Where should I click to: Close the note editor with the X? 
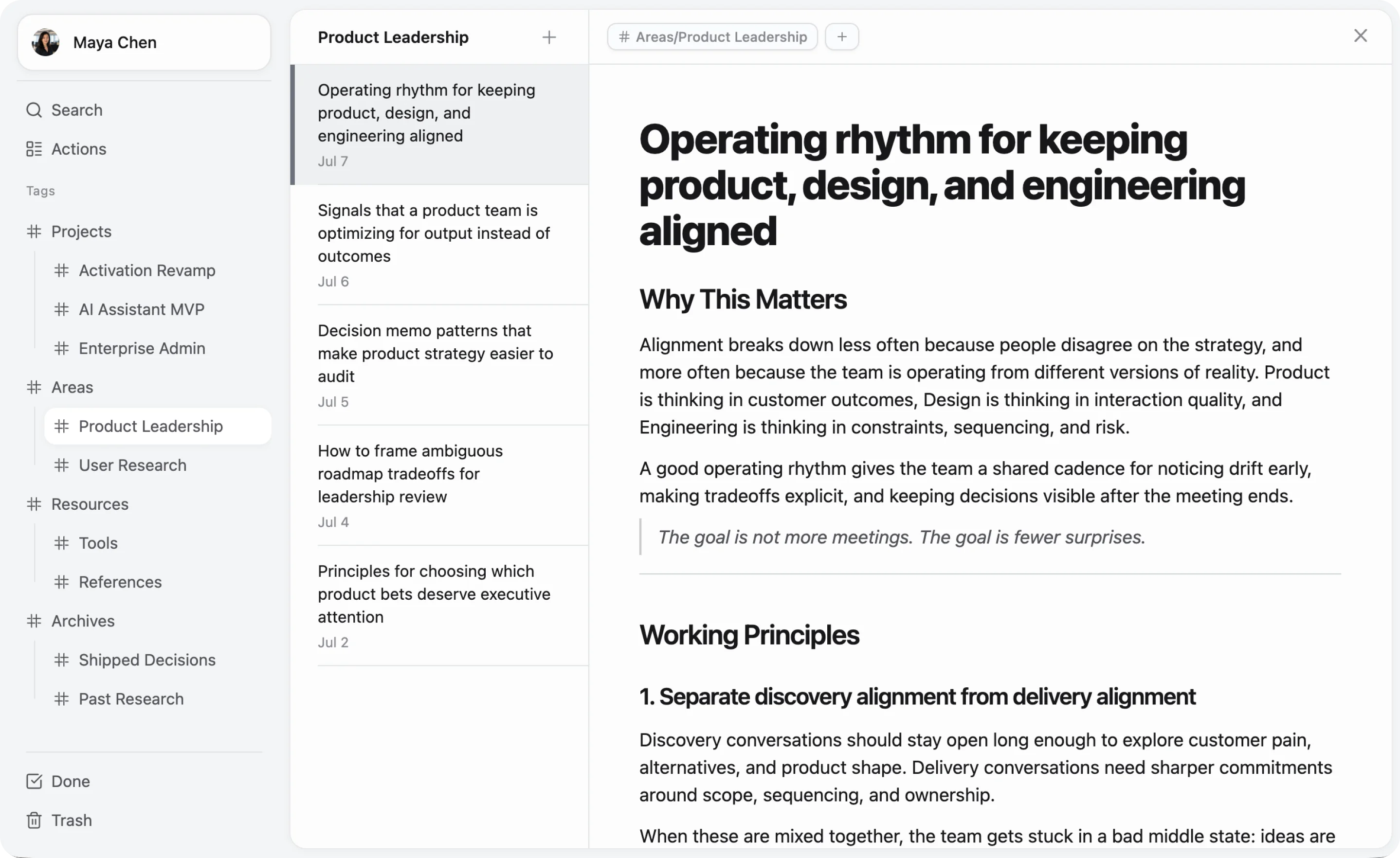(1360, 36)
